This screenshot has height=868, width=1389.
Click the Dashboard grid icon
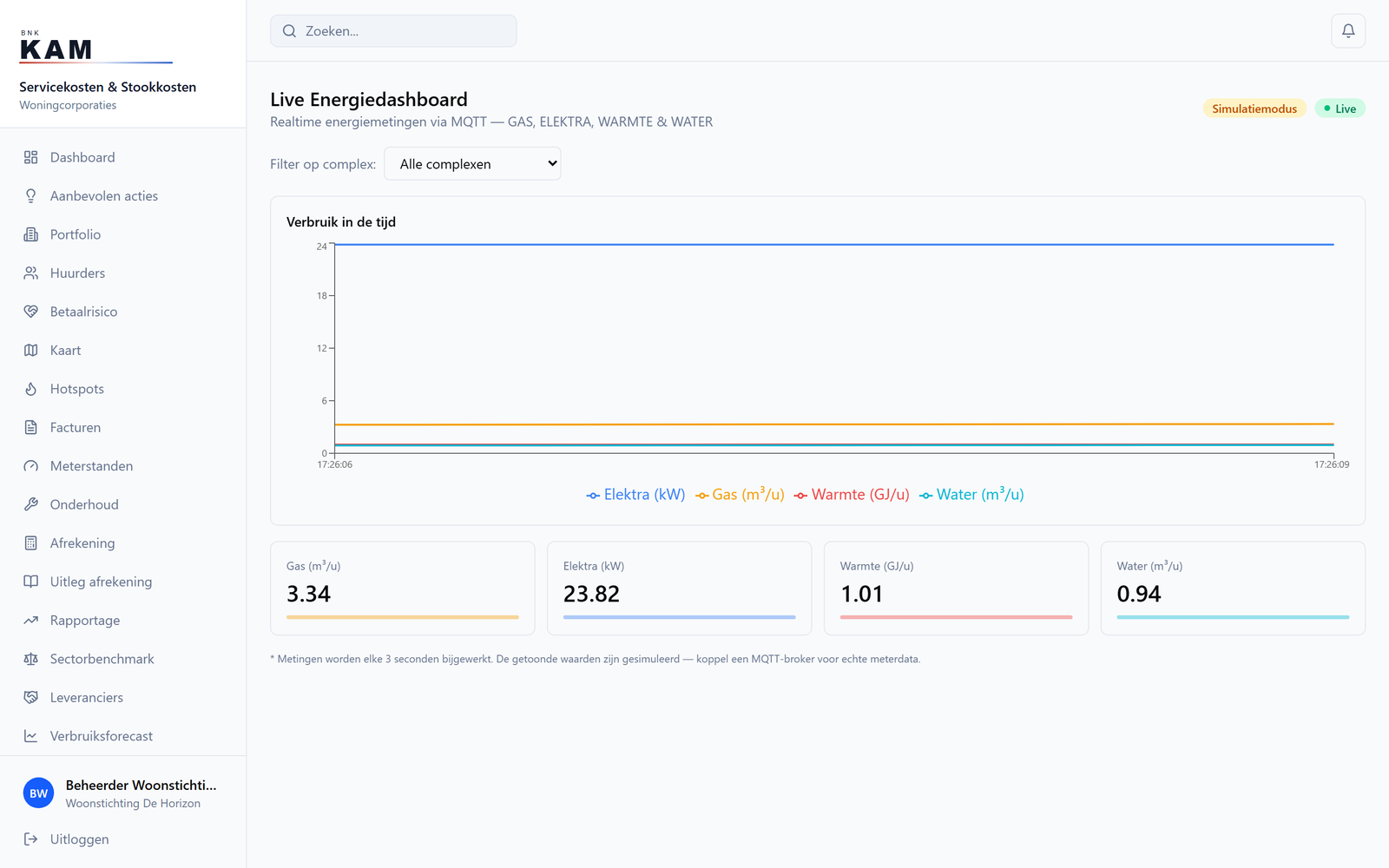click(31, 157)
